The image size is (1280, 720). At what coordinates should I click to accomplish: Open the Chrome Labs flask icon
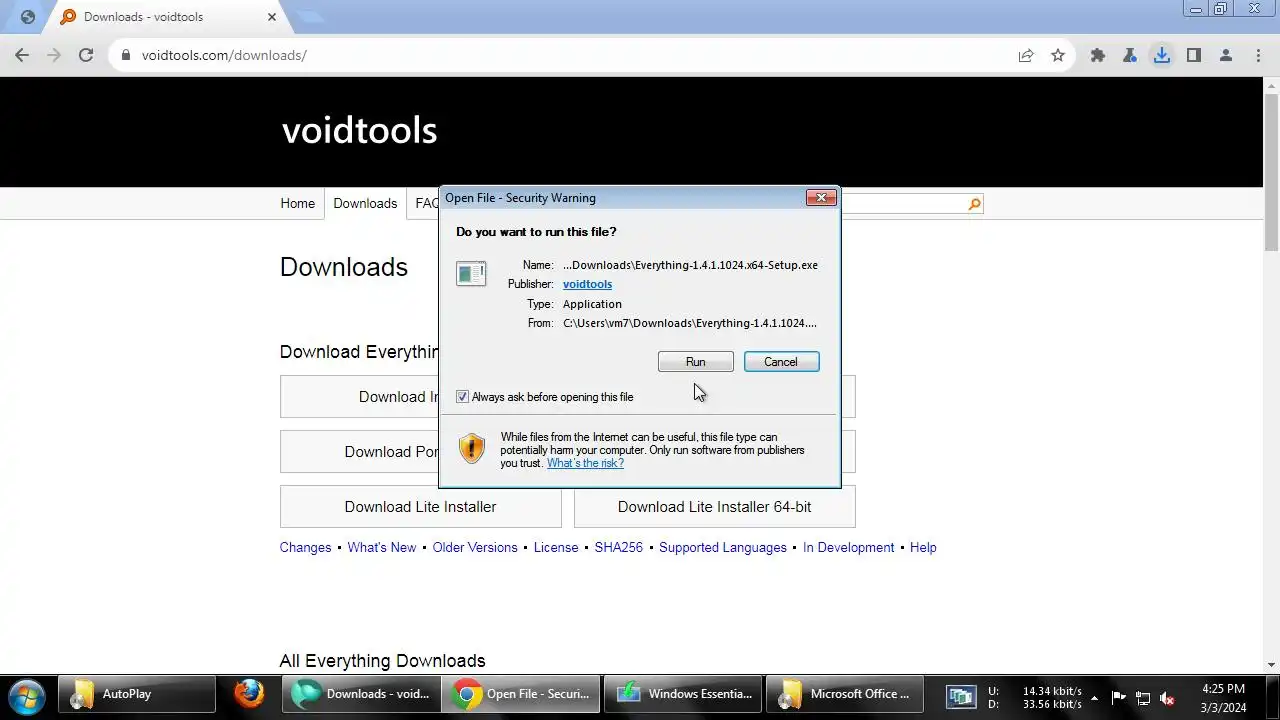[x=1130, y=55]
